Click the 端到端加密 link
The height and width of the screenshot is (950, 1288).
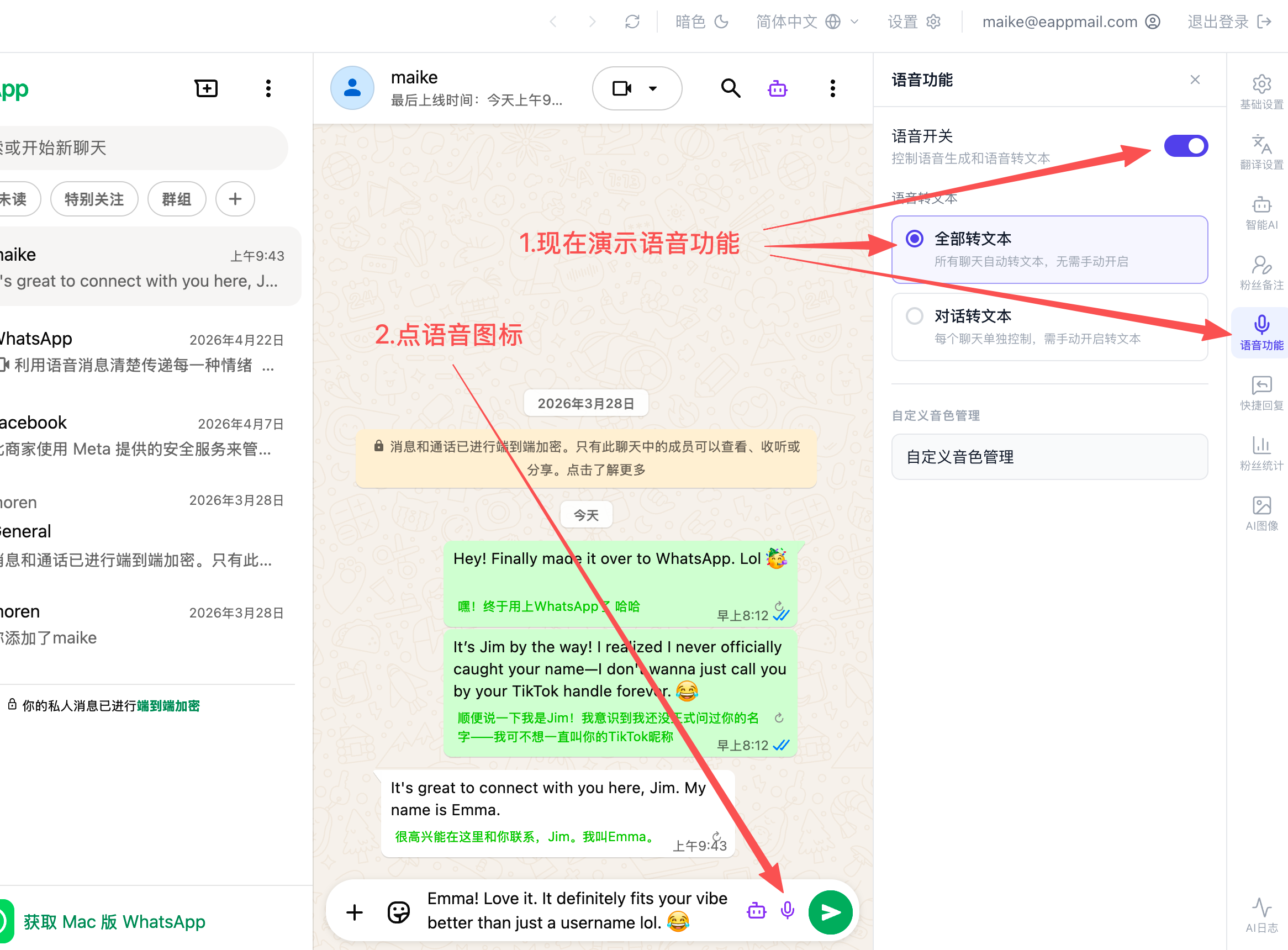click(x=168, y=706)
